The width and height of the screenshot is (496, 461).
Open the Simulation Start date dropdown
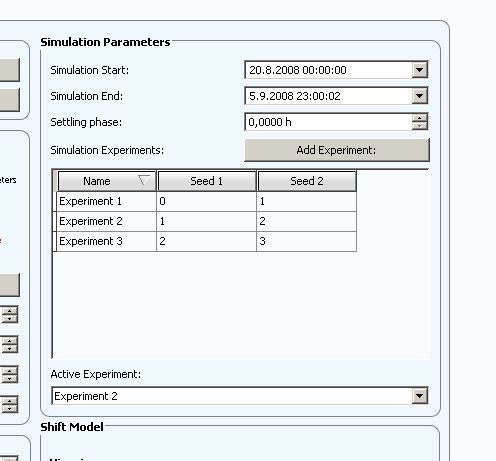pyautogui.click(x=419, y=70)
